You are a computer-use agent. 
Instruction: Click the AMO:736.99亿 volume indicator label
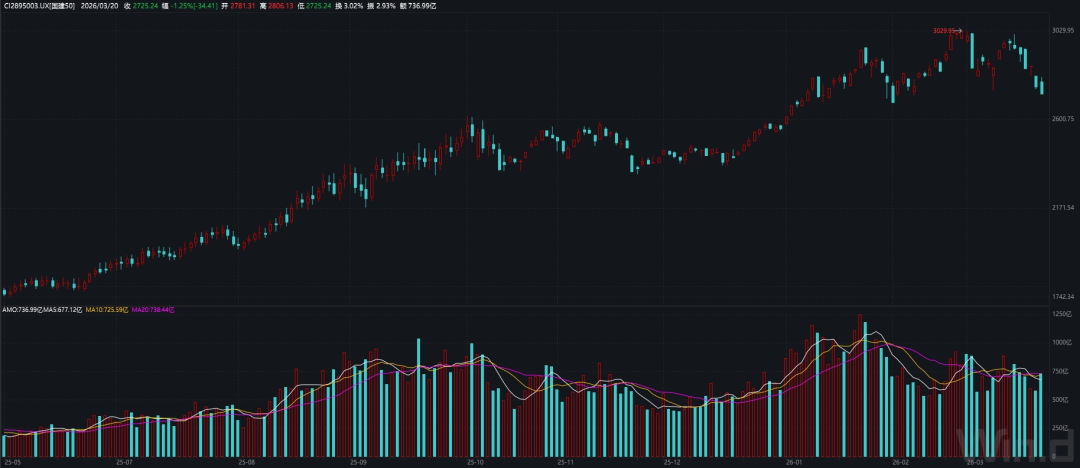tap(22, 310)
